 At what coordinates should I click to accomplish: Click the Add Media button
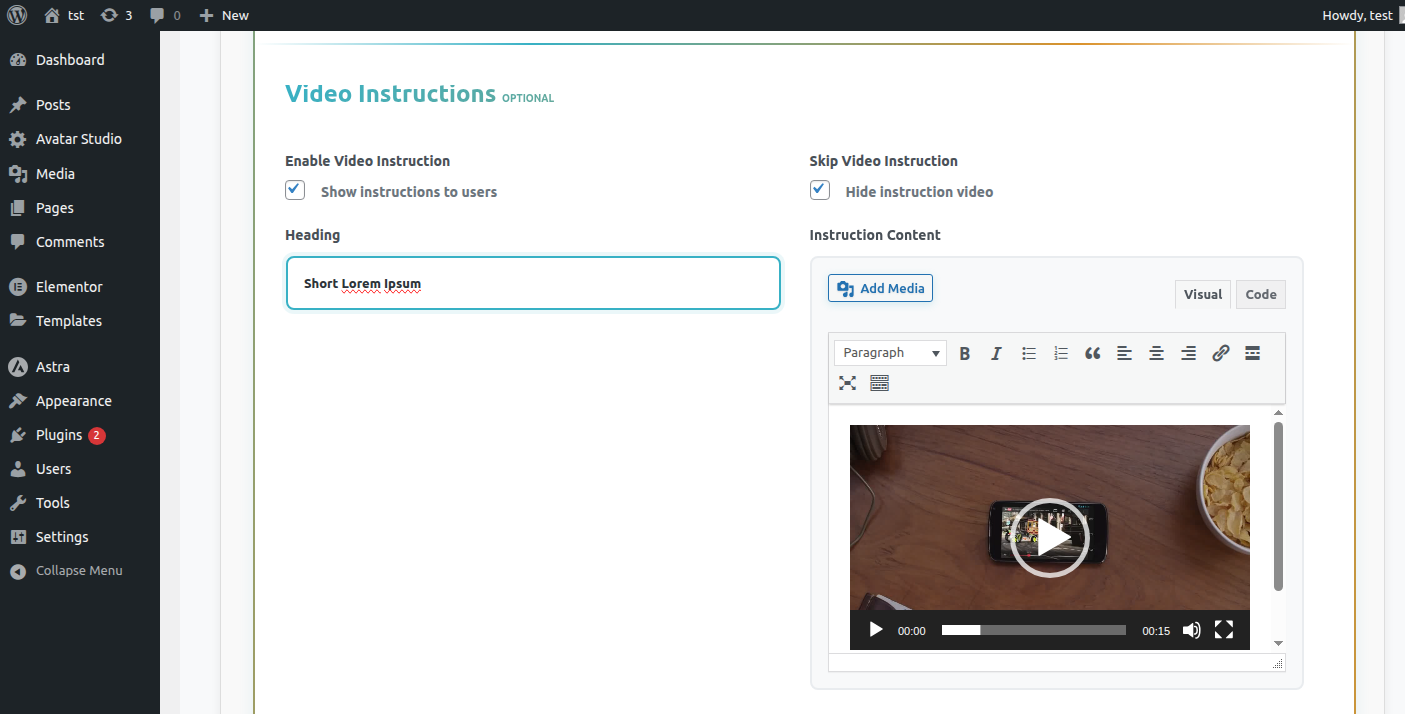click(x=880, y=288)
